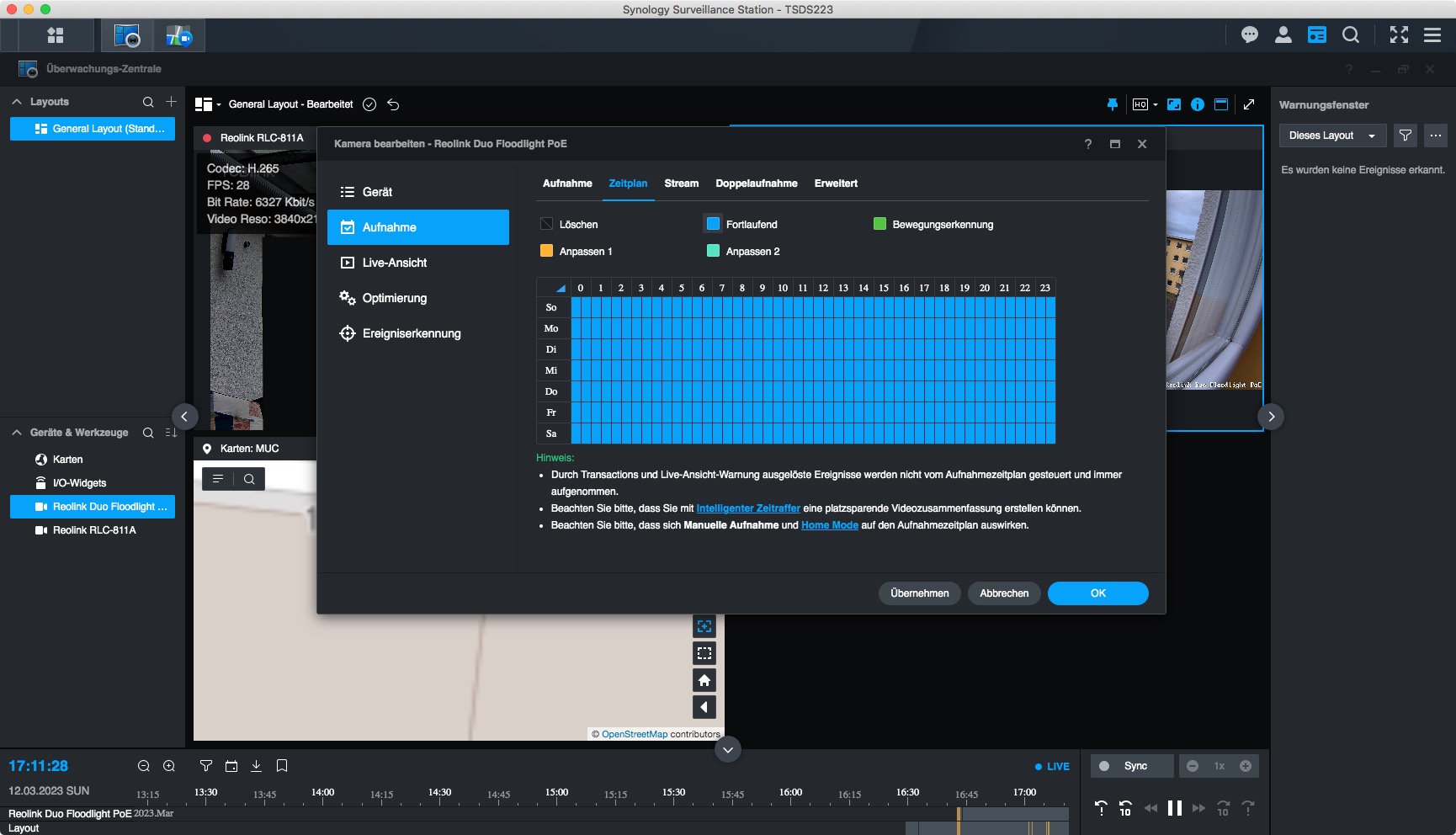1456x835 pixels.
Task: Open the calendar icon in timeline toolbar
Action: [x=231, y=766]
